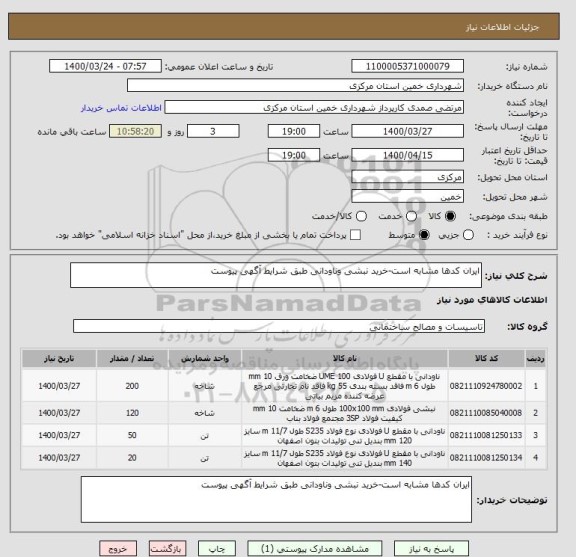
Task: Click the 'پاسخ به نیاز' button
Action: (x=431, y=549)
